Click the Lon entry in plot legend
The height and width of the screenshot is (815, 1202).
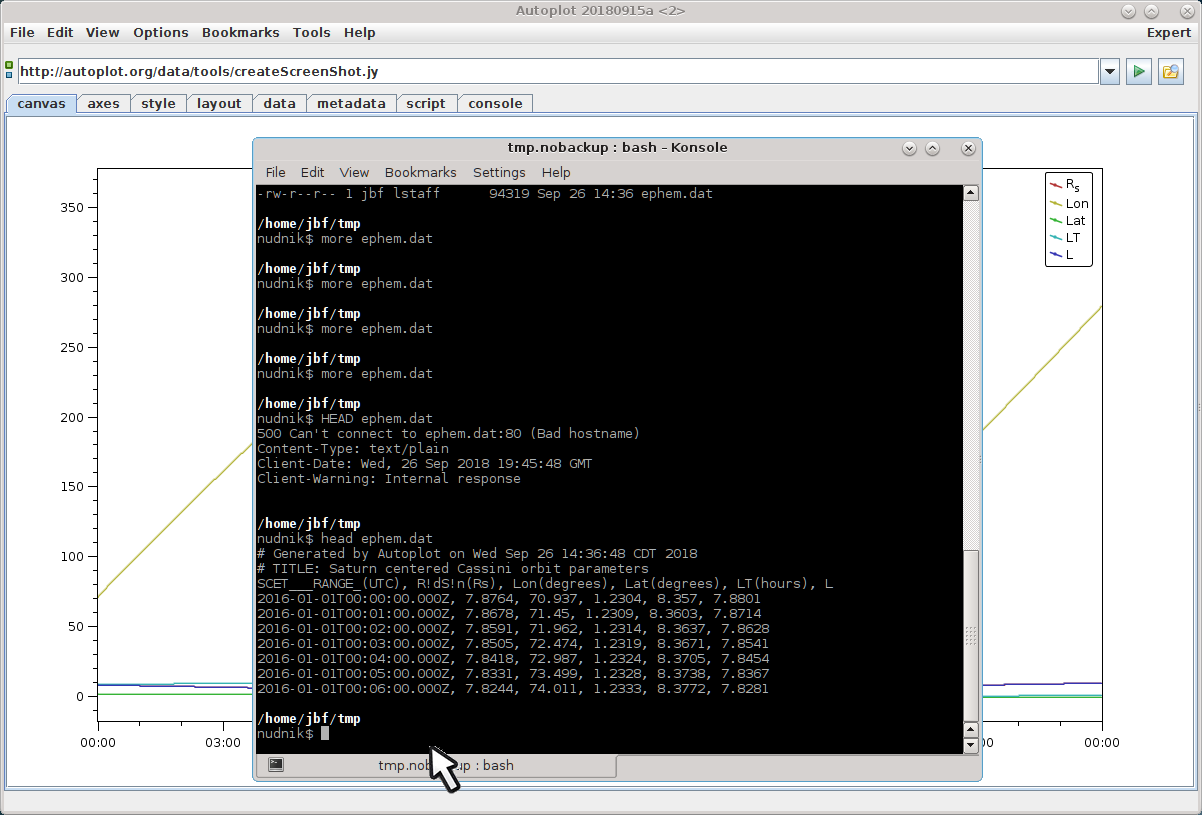click(x=1076, y=203)
